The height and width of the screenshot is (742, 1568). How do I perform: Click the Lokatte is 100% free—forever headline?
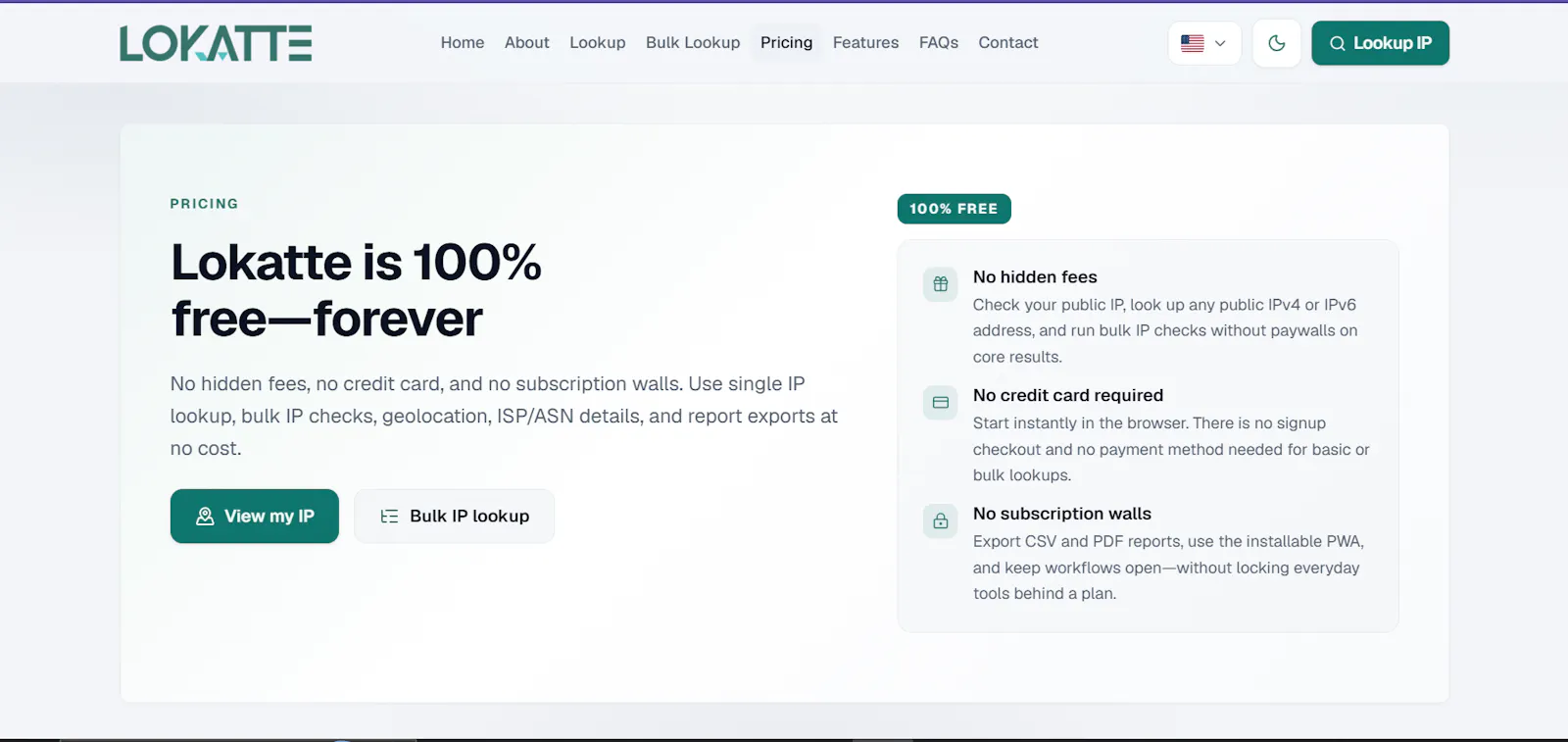357,290
